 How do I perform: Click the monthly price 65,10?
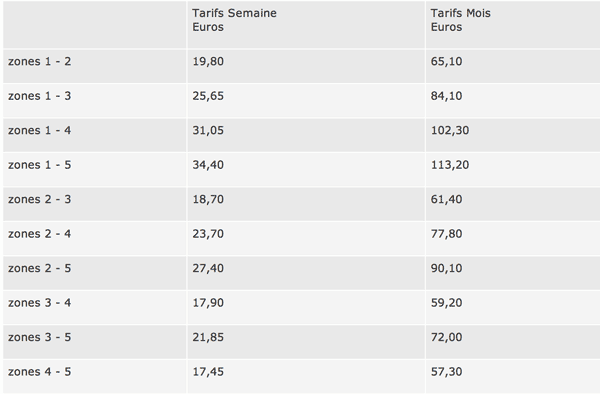point(446,61)
